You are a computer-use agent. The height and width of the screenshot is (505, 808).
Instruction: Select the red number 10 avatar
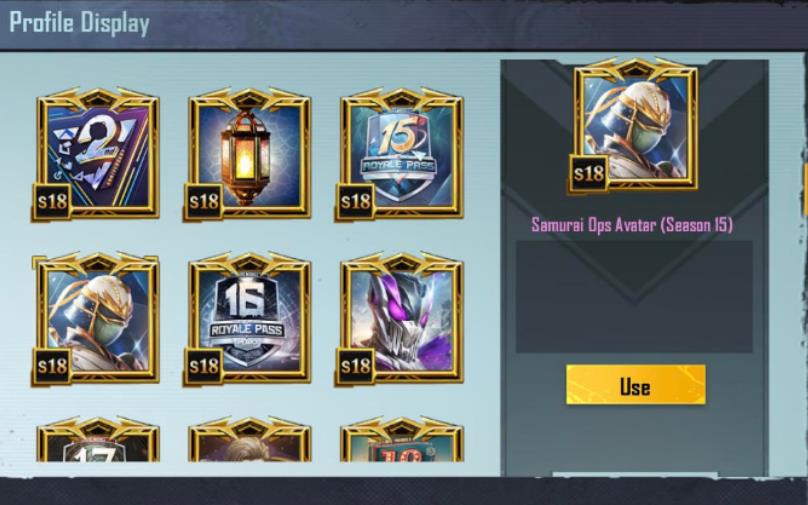coord(401,440)
